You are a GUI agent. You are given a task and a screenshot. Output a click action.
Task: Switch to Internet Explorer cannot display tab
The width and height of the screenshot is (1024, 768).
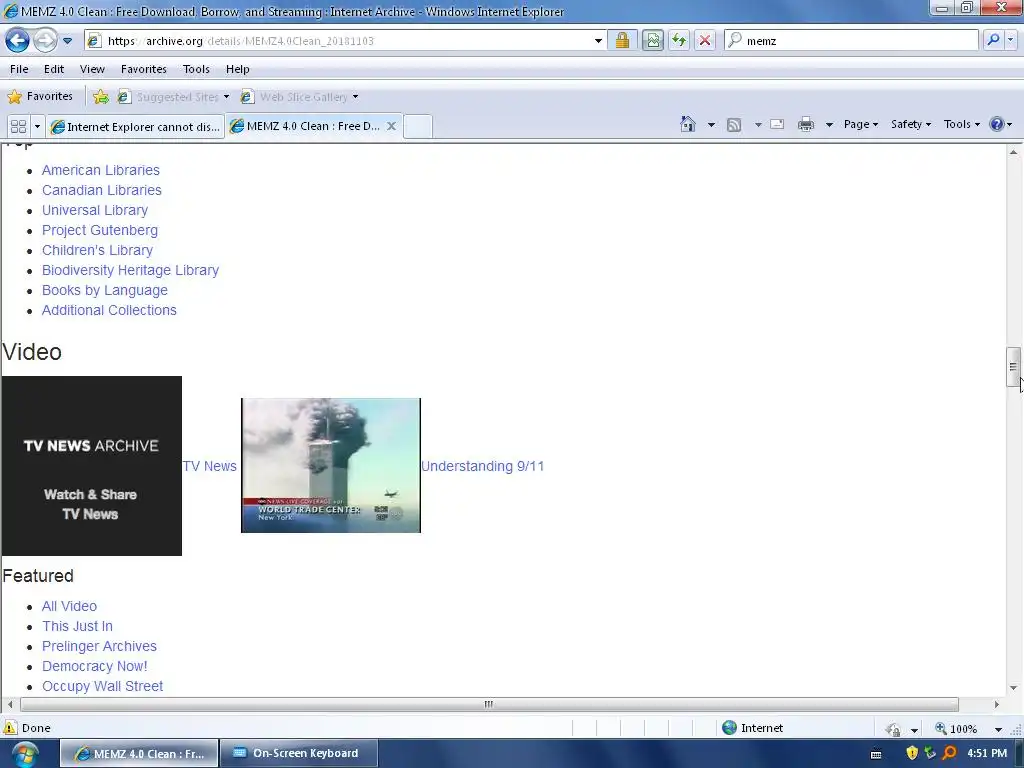tap(135, 126)
